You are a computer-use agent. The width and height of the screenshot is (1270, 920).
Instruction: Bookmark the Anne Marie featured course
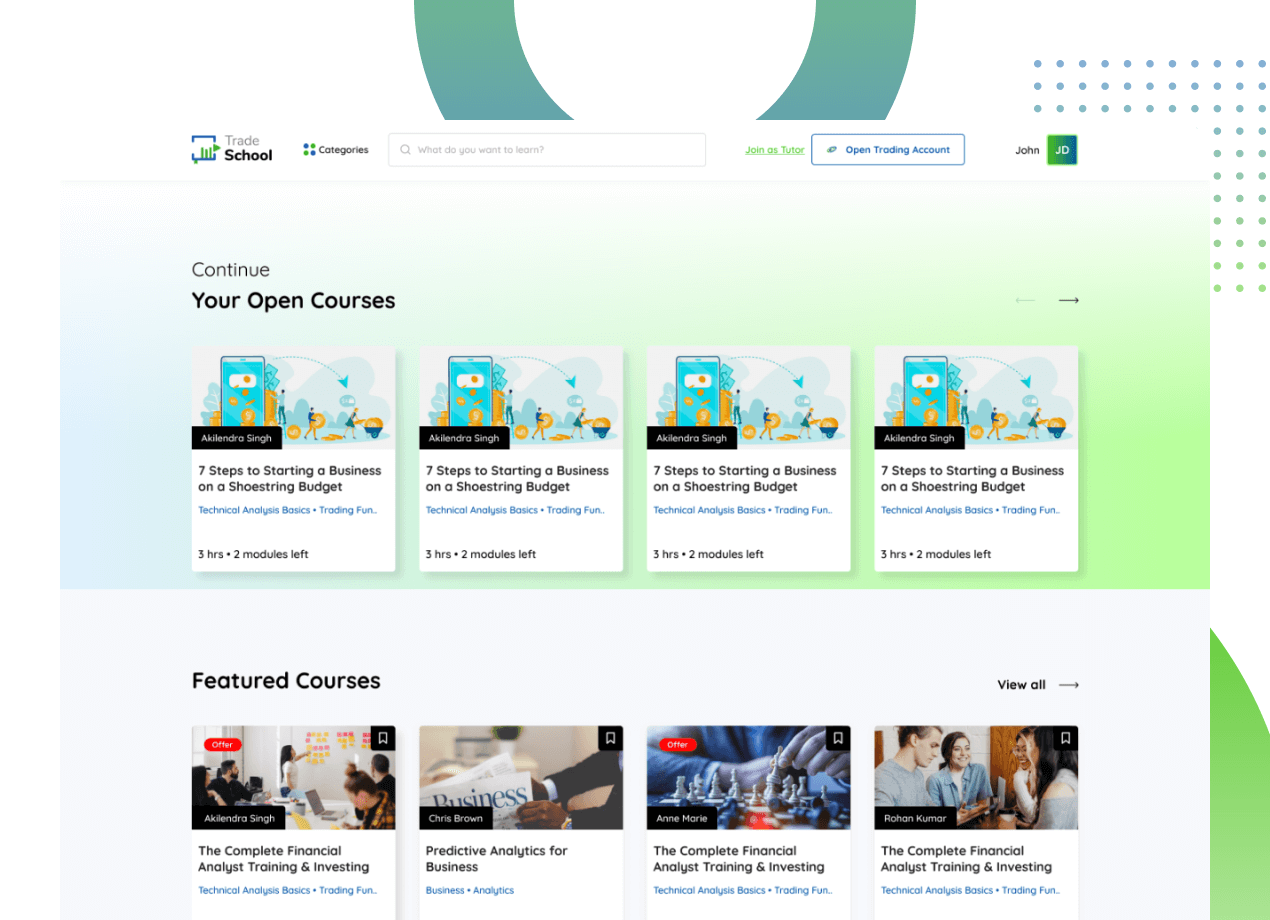pyautogui.click(x=838, y=738)
